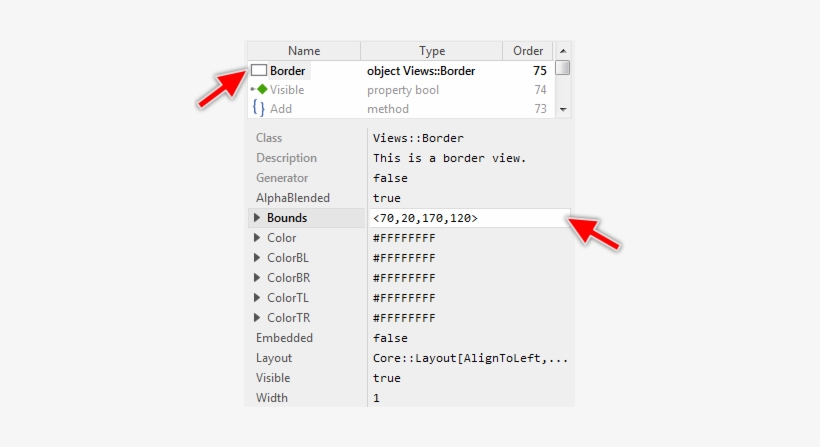The width and height of the screenshot is (820, 447).
Task: Click the Layout value Core::Layout field
Action: [469, 358]
